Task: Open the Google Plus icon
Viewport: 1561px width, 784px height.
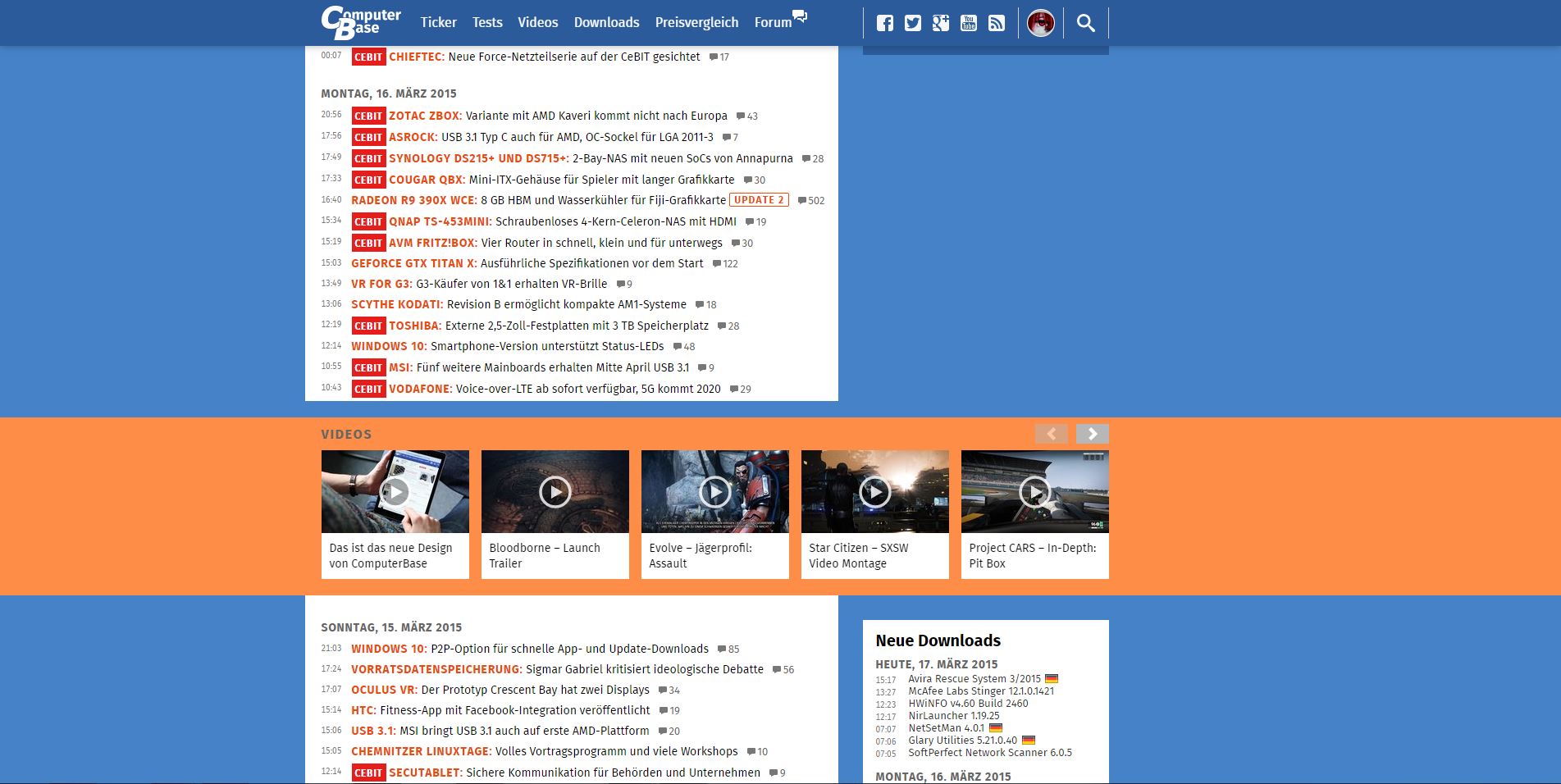Action: [x=940, y=23]
